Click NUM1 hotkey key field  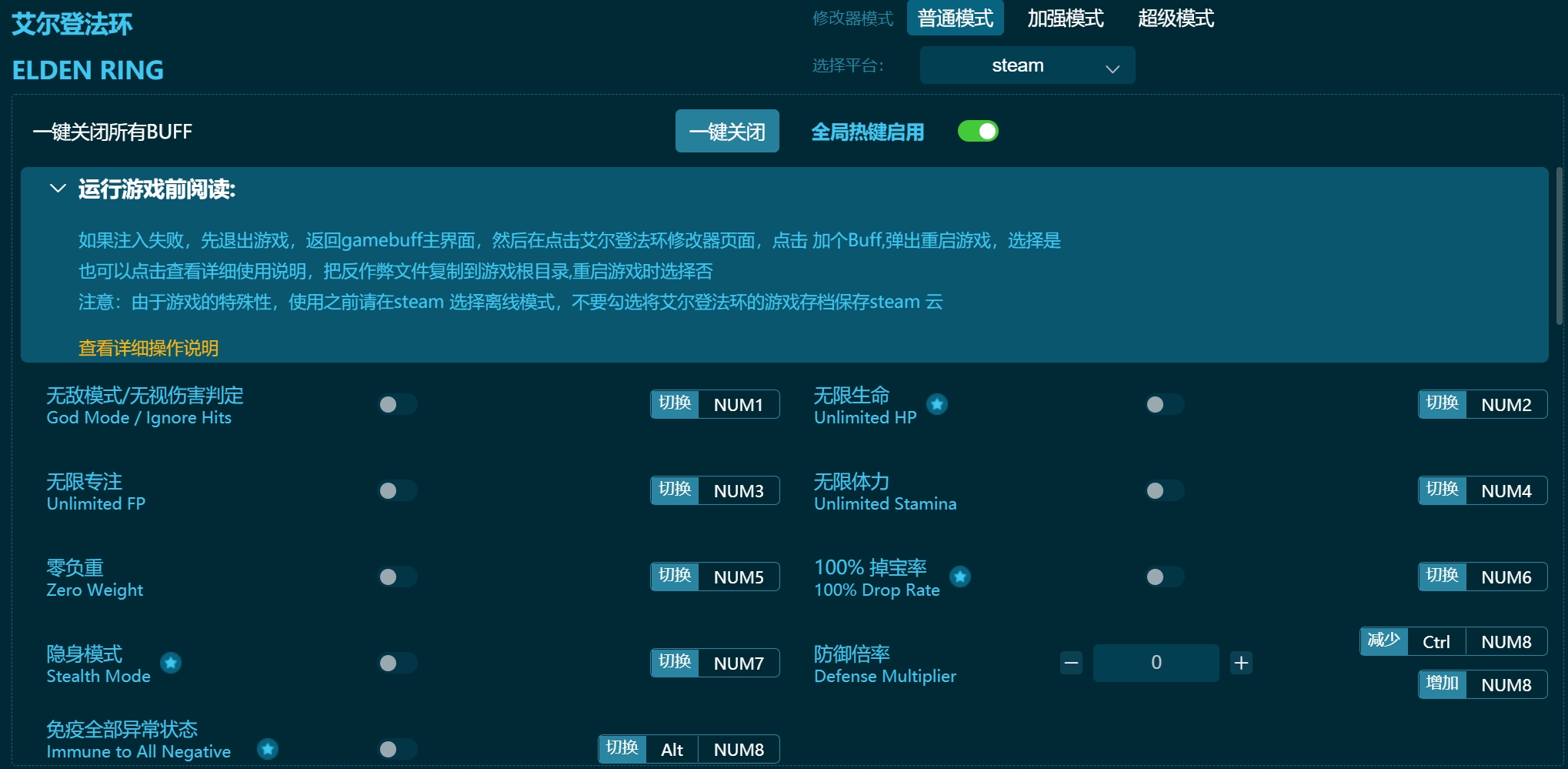point(739,405)
